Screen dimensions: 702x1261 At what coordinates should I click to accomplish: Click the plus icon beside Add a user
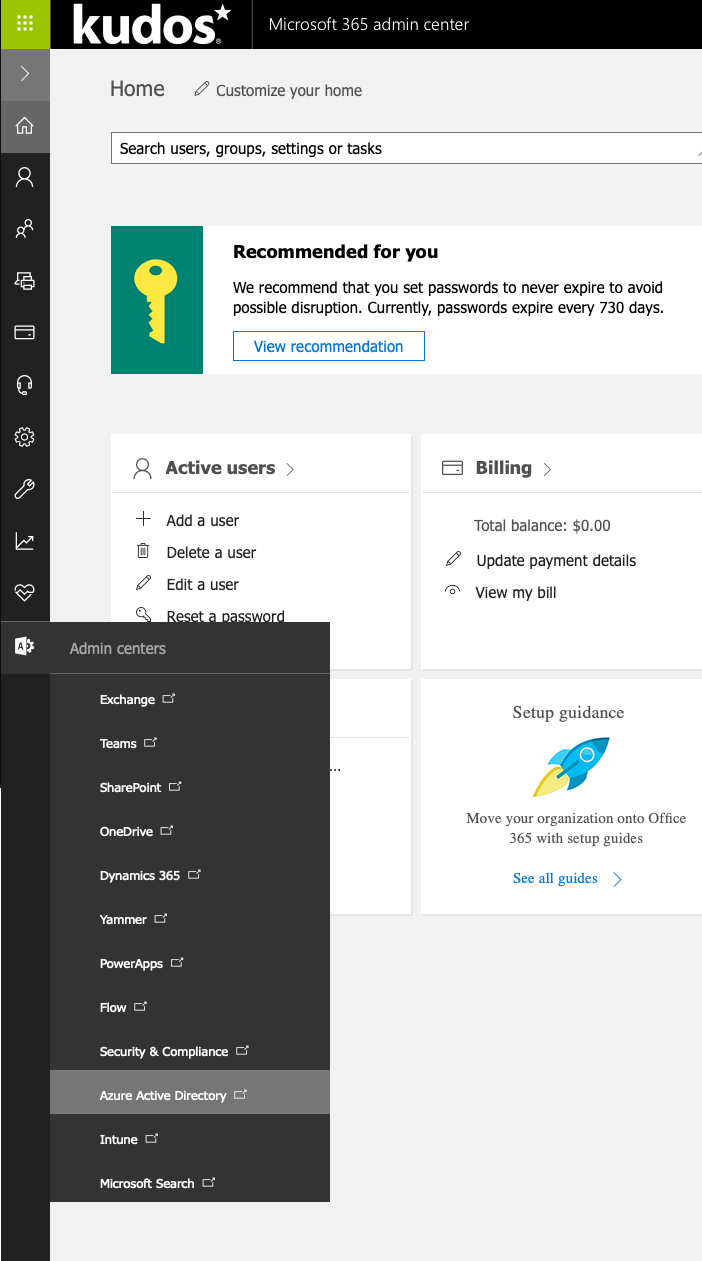click(x=144, y=519)
